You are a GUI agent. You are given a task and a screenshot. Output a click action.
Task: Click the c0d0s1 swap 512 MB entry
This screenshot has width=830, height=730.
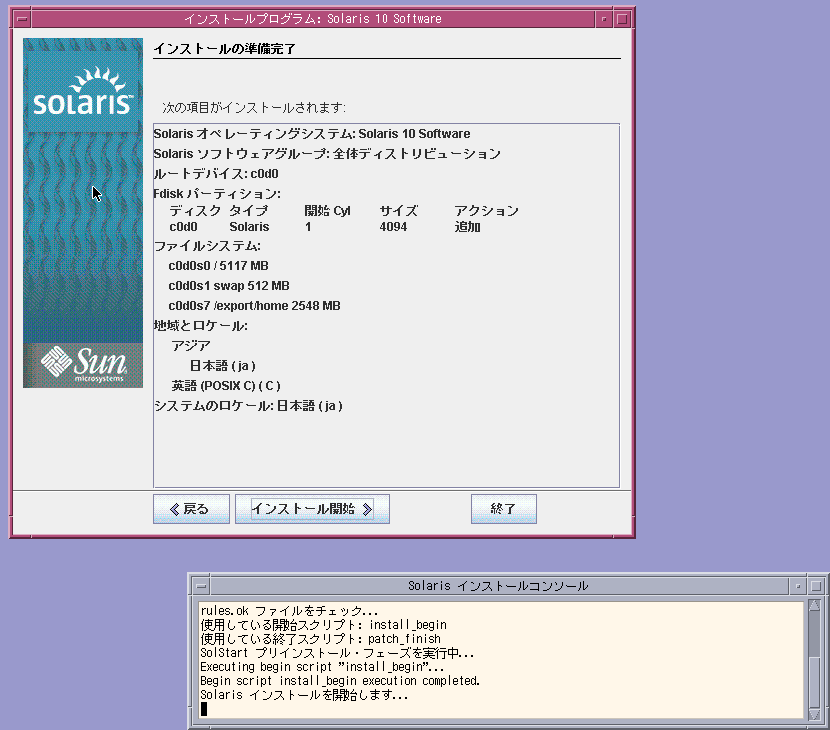[229, 286]
